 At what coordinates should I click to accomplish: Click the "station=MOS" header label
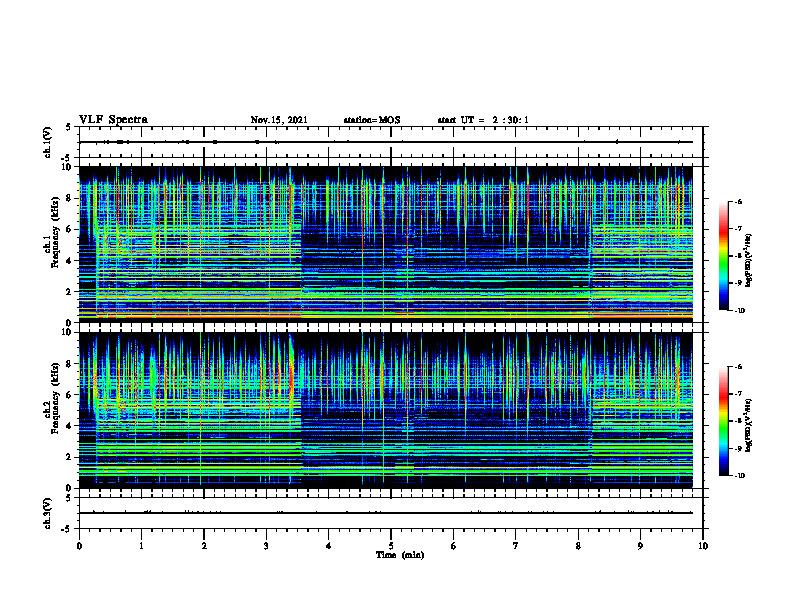click(372, 120)
